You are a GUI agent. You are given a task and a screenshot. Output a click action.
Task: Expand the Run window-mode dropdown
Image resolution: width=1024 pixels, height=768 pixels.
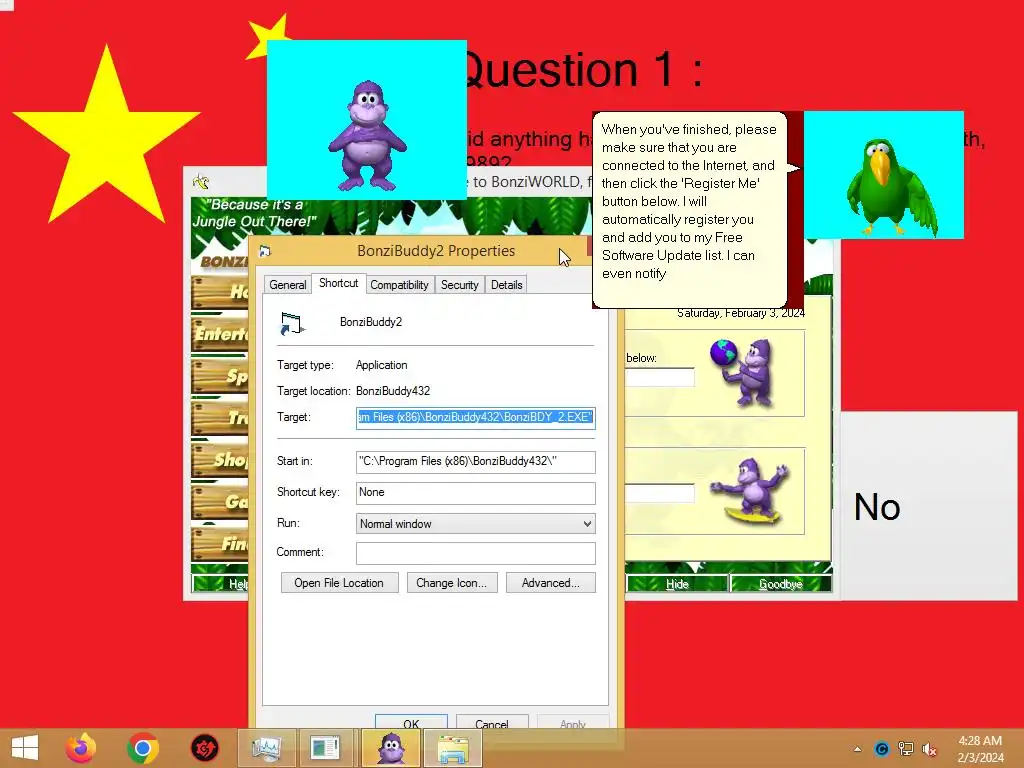(475, 524)
